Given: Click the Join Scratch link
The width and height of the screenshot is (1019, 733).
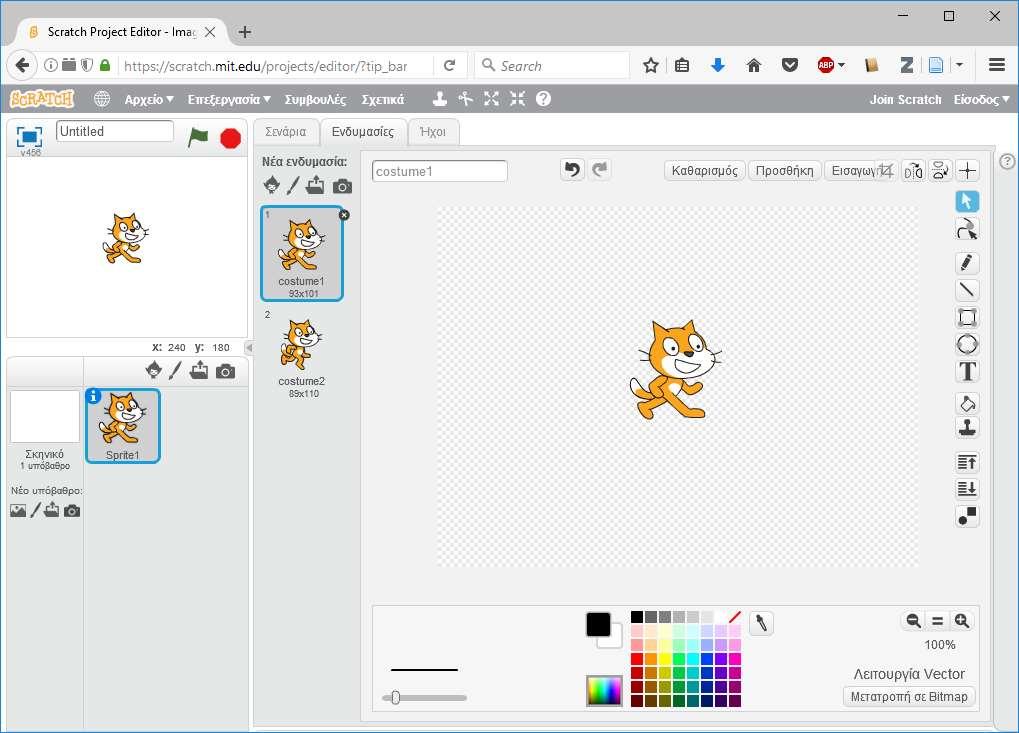Looking at the screenshot, I should (x=905, y=99).
